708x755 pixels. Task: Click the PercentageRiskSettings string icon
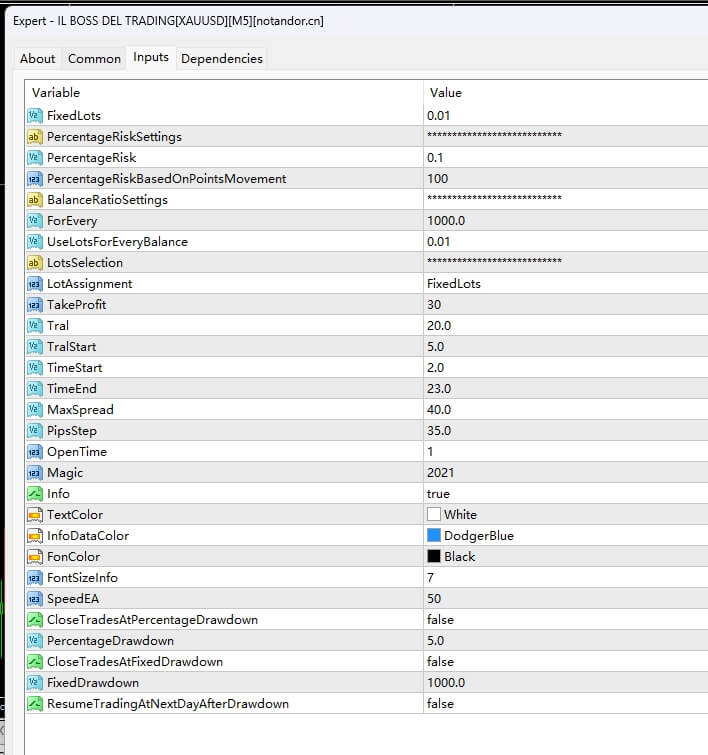click(x=35, y=137)
